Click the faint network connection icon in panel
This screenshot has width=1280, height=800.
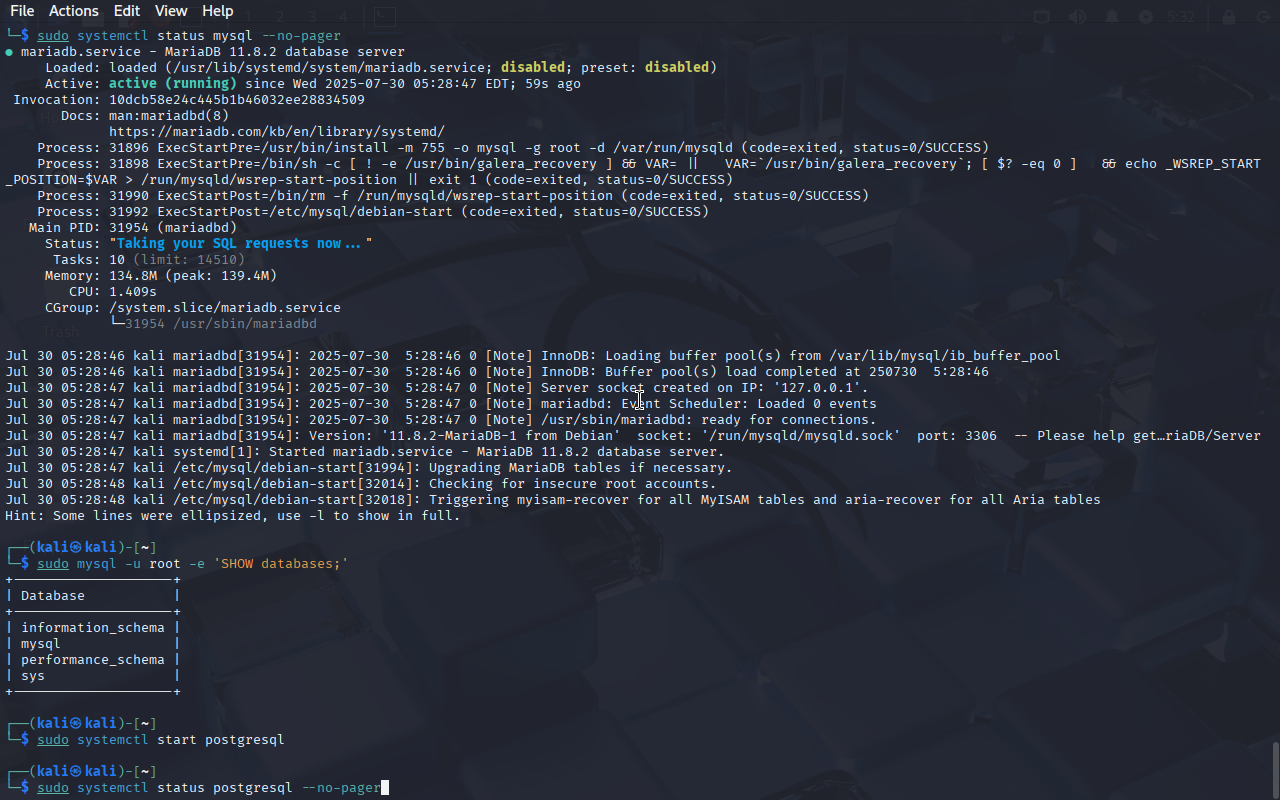[1042, 17]
